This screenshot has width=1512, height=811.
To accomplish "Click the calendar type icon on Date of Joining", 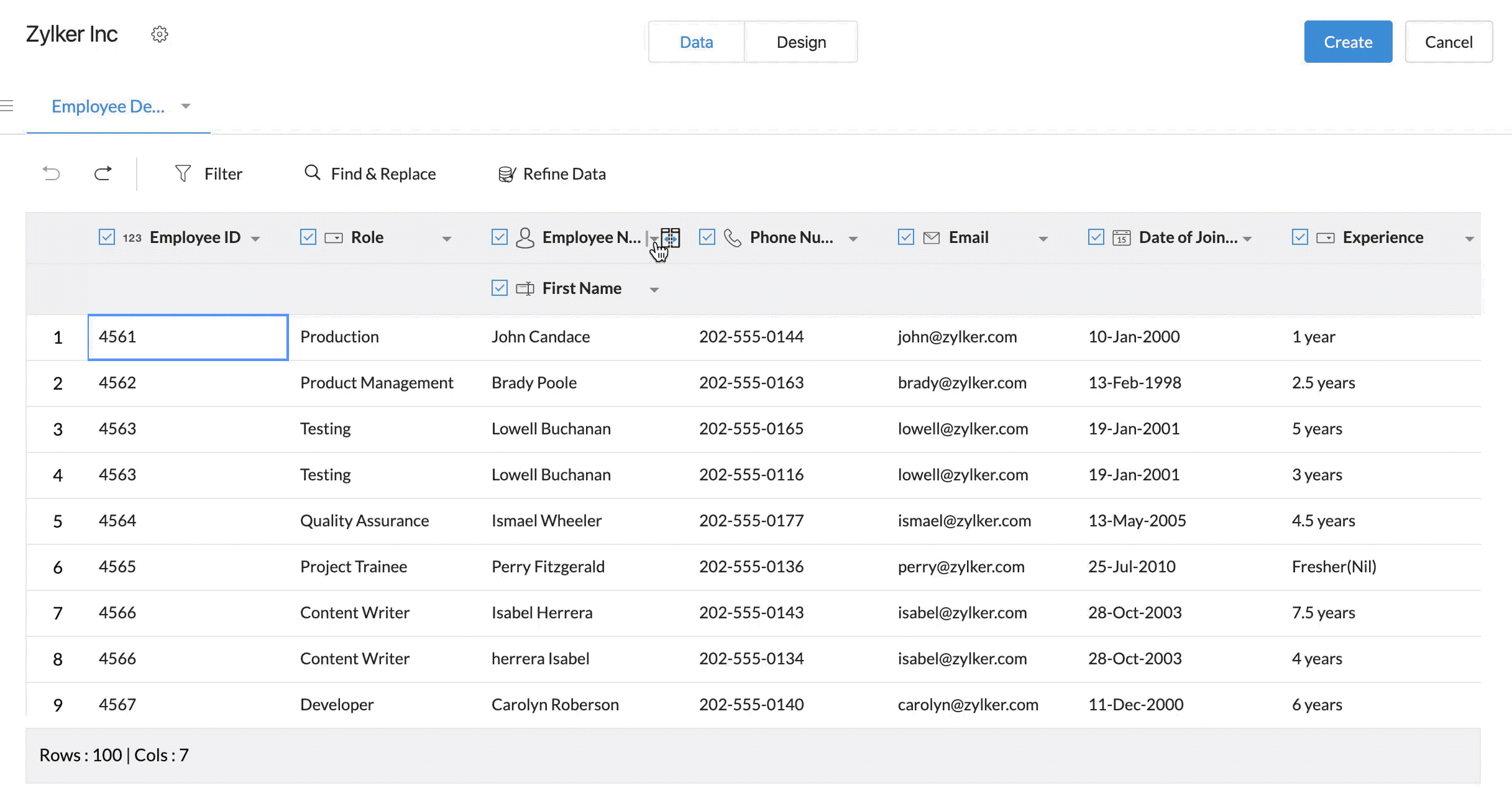I will tap(1121, 237).
